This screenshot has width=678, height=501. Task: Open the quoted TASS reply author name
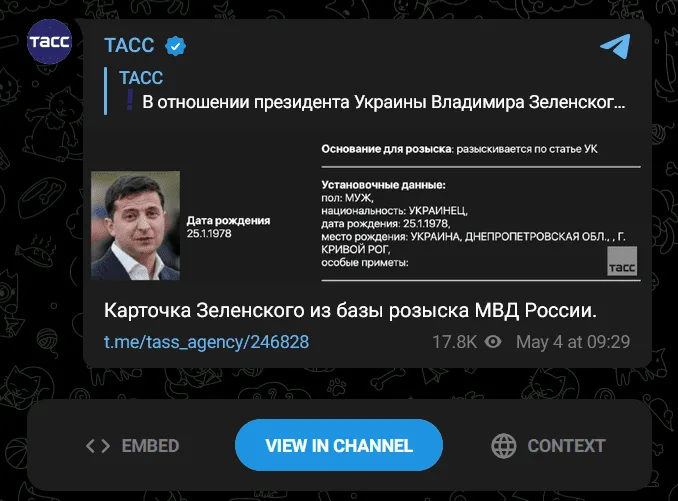click(x=141, y=78)
